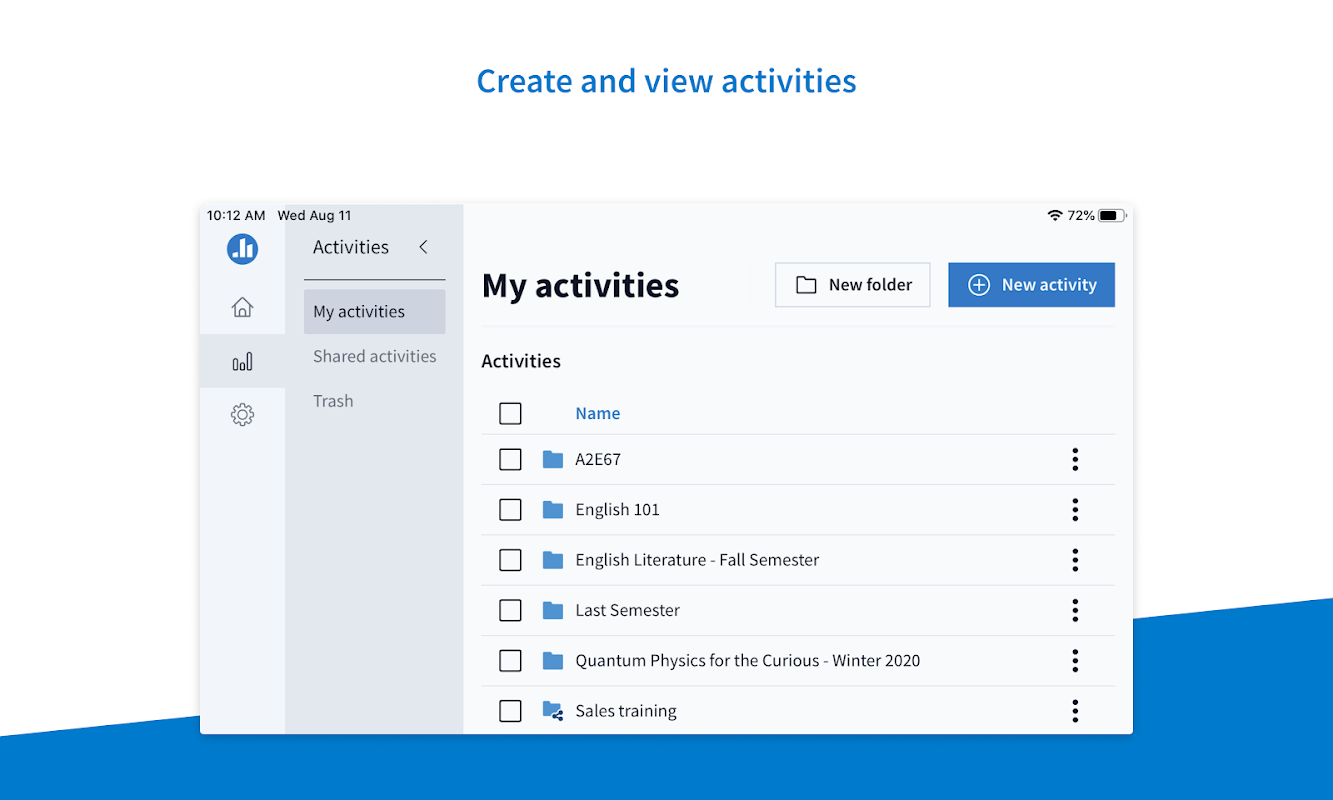Click the 10:12 AM clock in the status bar
This screenshot has height=800, width=1333.
tap(236, 215)
